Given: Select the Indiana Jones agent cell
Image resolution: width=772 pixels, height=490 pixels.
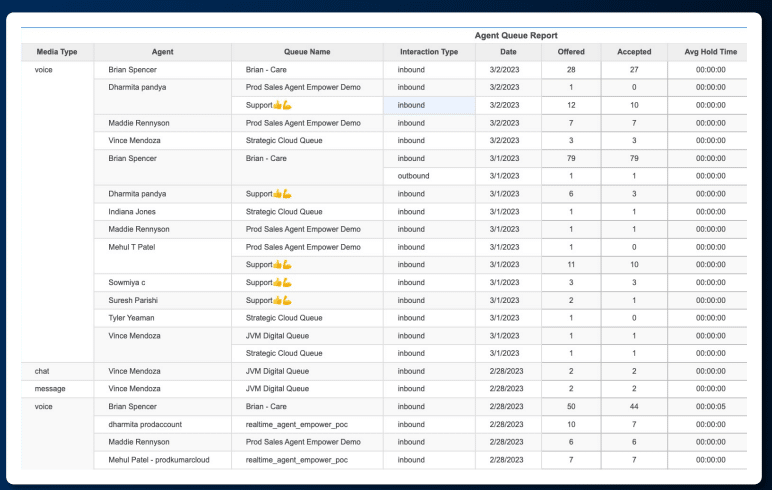Looking at the screenshot, I should 162,212.
